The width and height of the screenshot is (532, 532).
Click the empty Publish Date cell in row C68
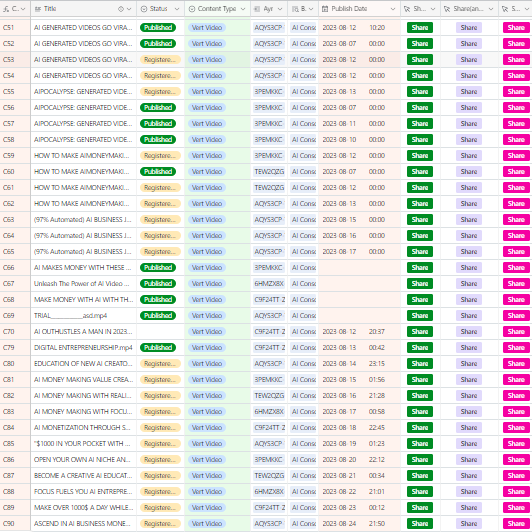[359, 300]
